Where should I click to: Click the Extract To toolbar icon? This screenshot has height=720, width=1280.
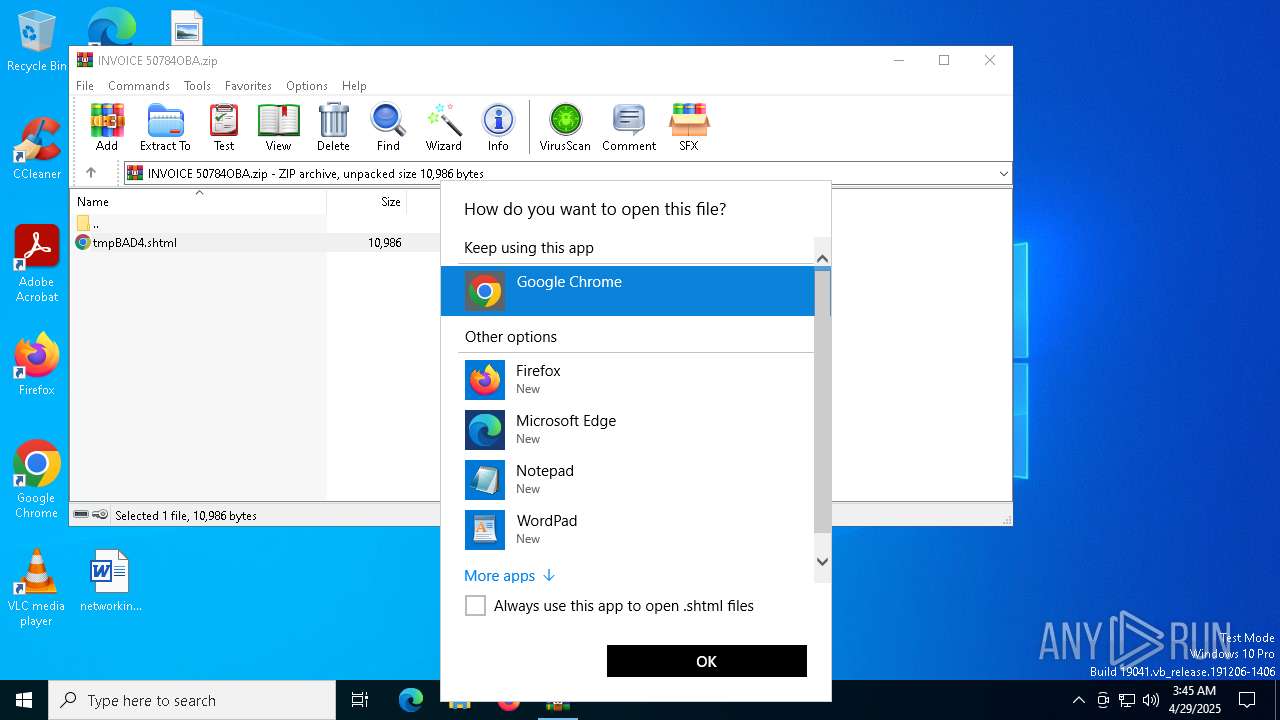click(165, 127)
